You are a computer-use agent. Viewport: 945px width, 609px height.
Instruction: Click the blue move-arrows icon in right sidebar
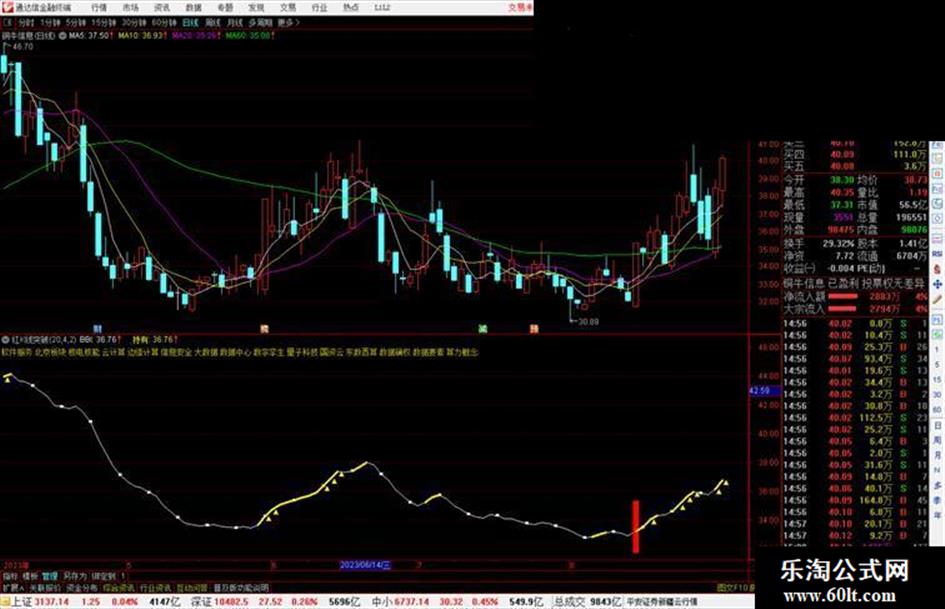(x=937, y=284)
